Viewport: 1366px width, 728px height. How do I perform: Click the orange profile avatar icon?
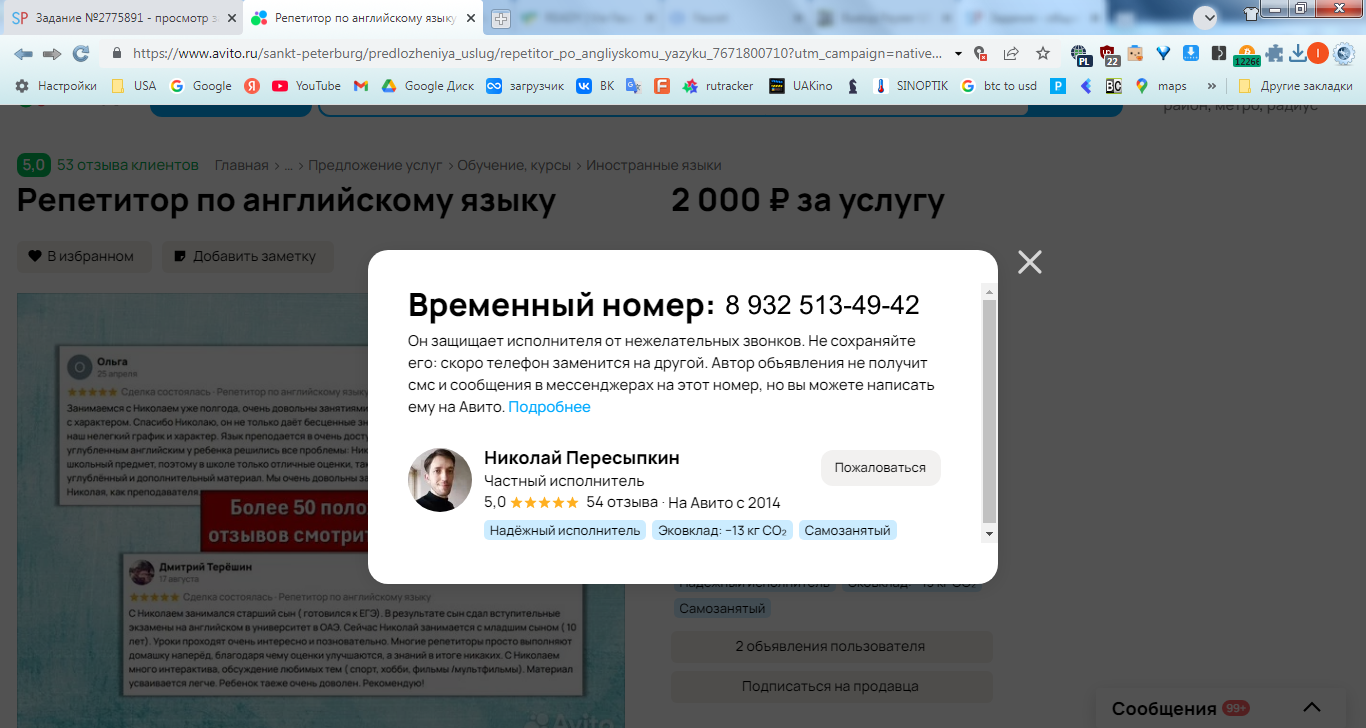pyautogui.click(x=1318, y=53)
